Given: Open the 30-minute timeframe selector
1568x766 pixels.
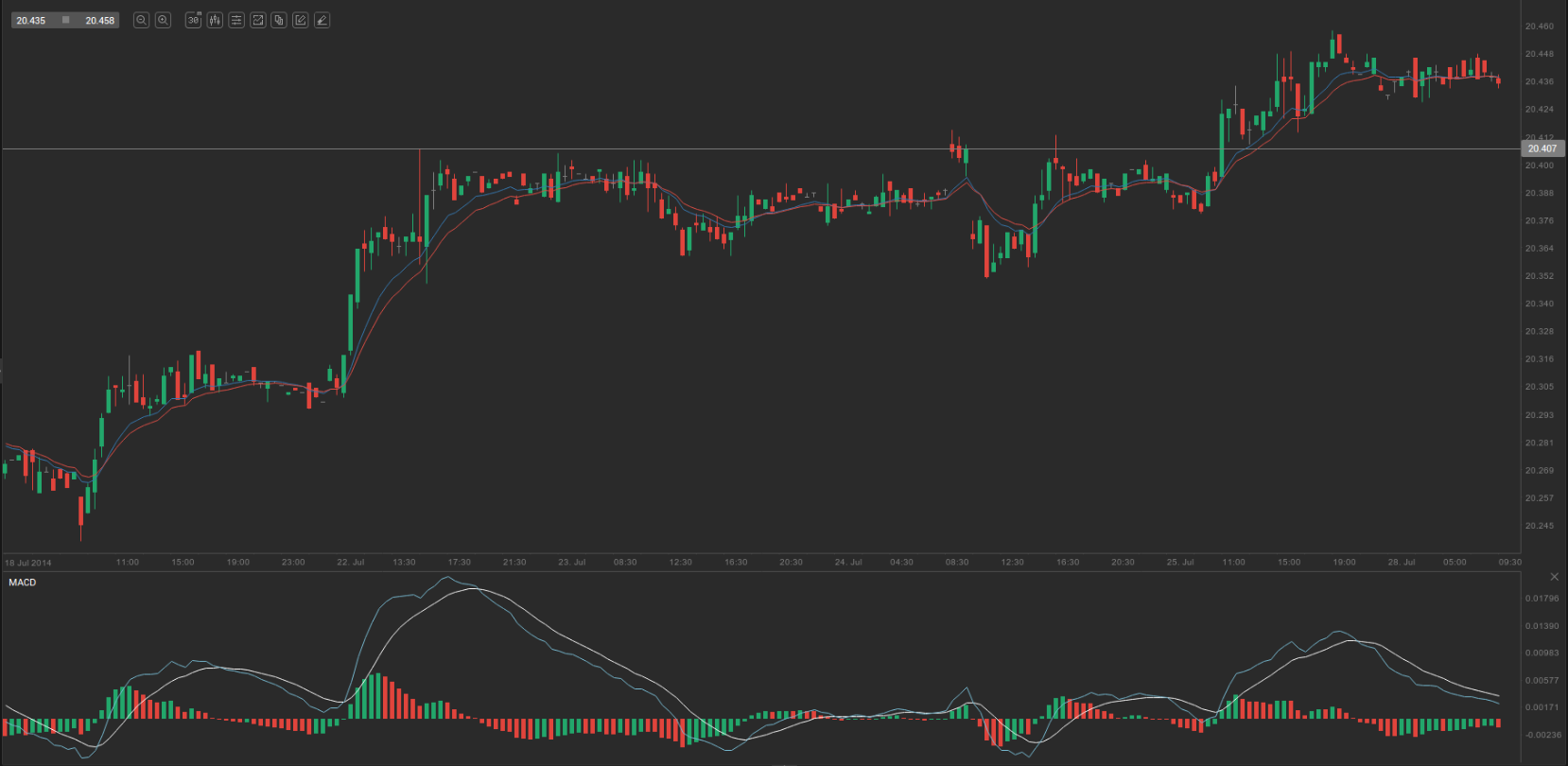Looking at the screenshot, I should pos(193,20).
